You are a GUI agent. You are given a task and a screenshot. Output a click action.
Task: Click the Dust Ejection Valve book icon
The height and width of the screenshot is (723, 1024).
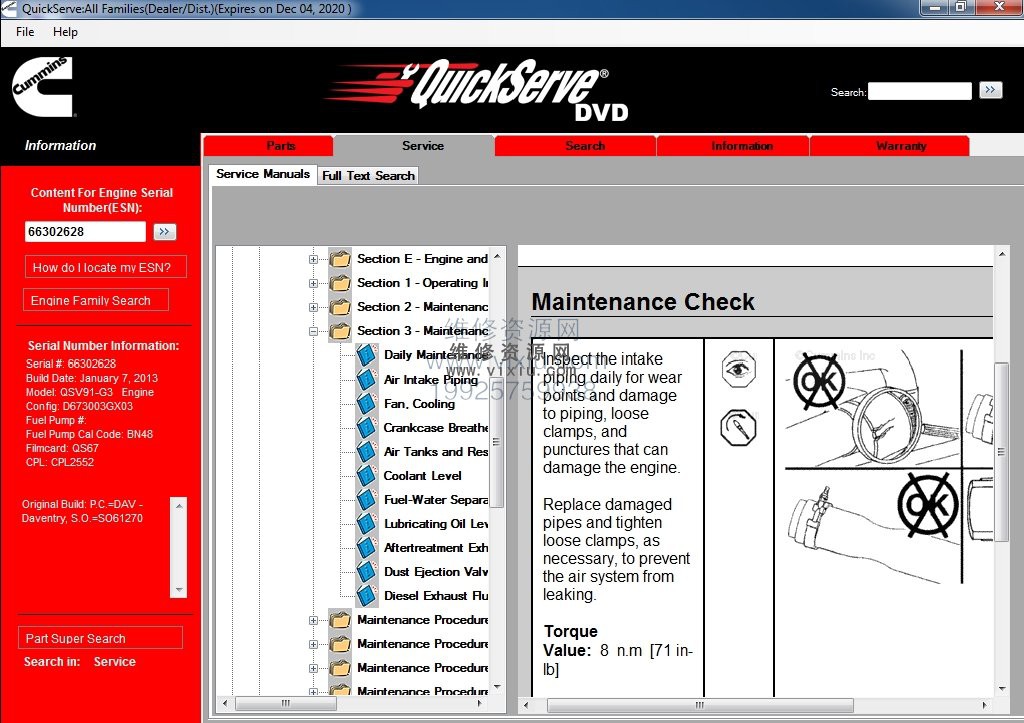[x=366, y=572]
